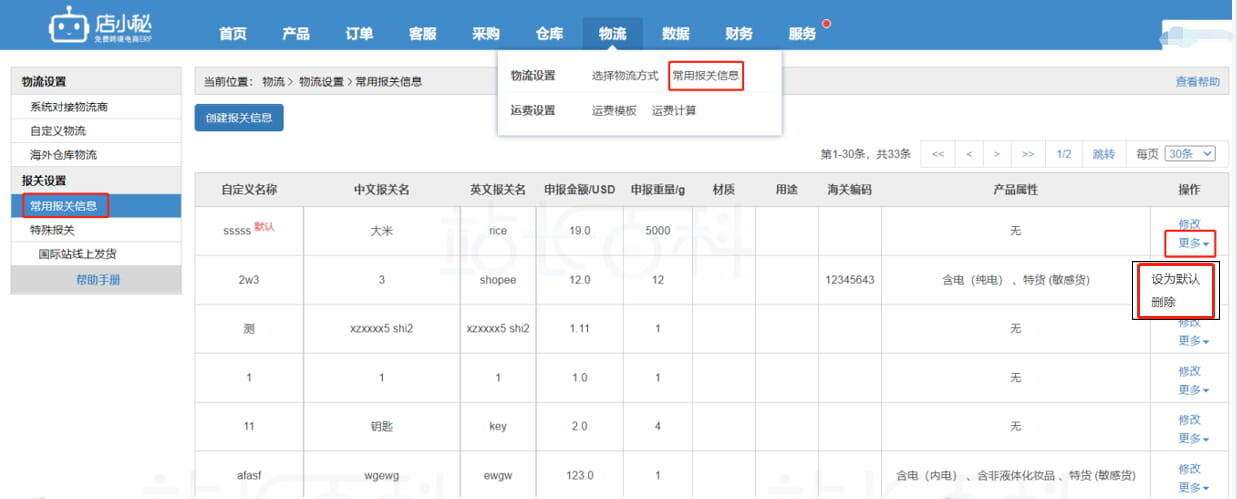Open the 查看帮助 link
Screen dimensions: 1237x499
[1197, 82]
